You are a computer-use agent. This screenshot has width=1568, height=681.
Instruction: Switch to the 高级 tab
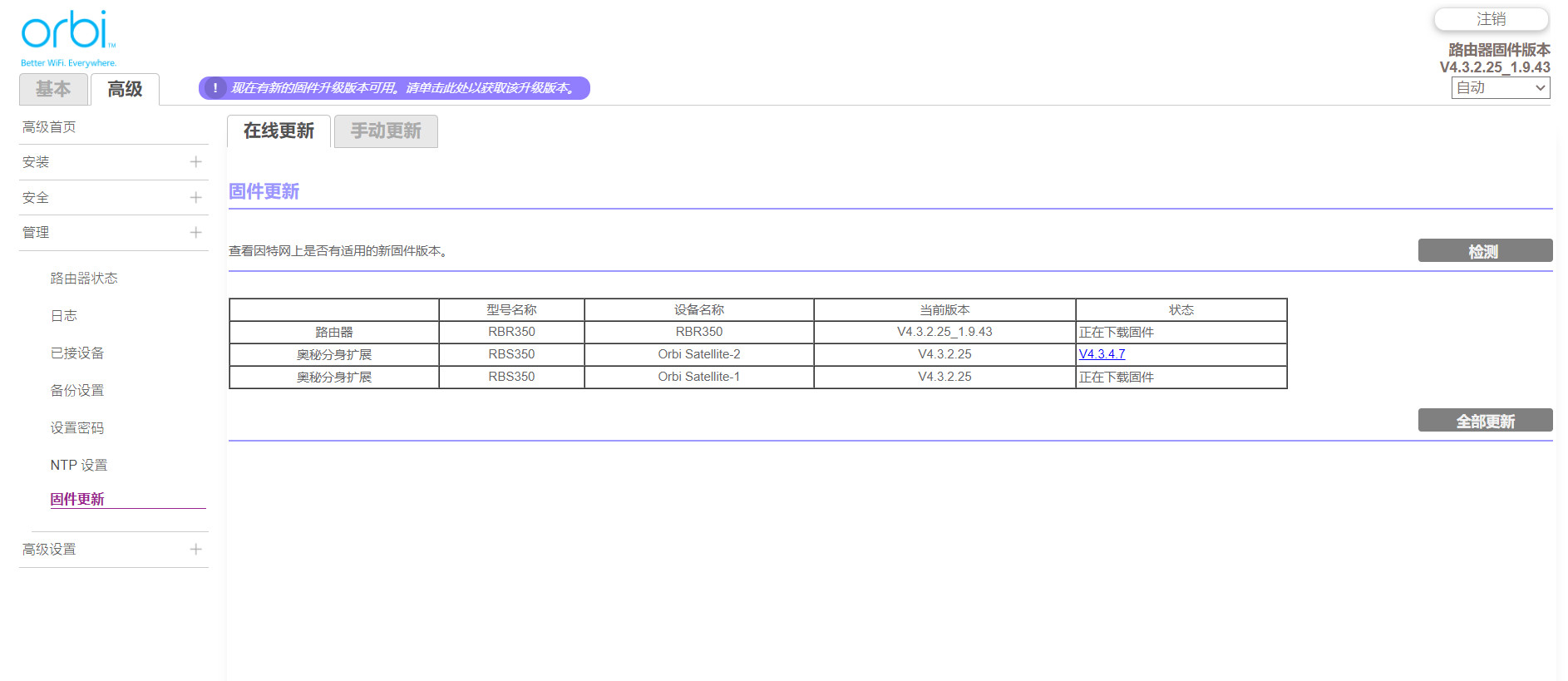[x=125, y=89]
